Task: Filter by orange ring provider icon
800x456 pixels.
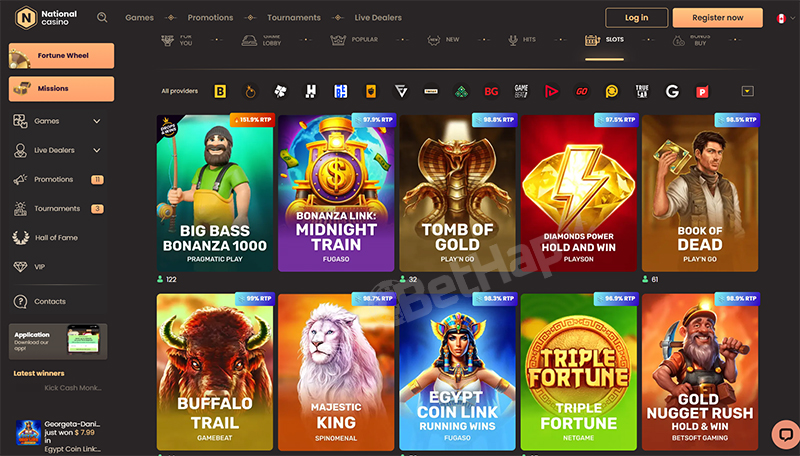Action: (x=250, y=91)
